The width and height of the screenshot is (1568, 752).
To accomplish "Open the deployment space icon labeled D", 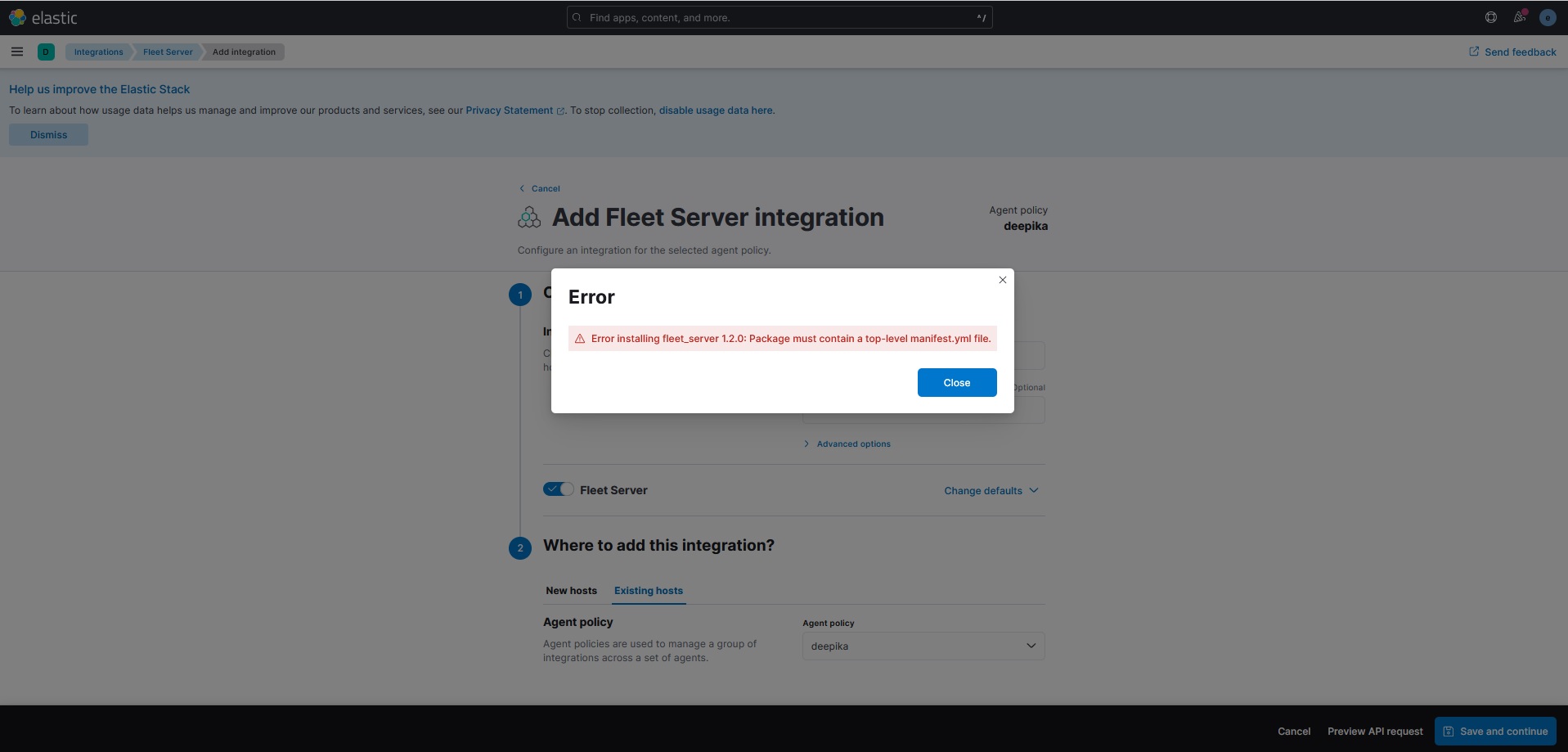I will 46,52.
